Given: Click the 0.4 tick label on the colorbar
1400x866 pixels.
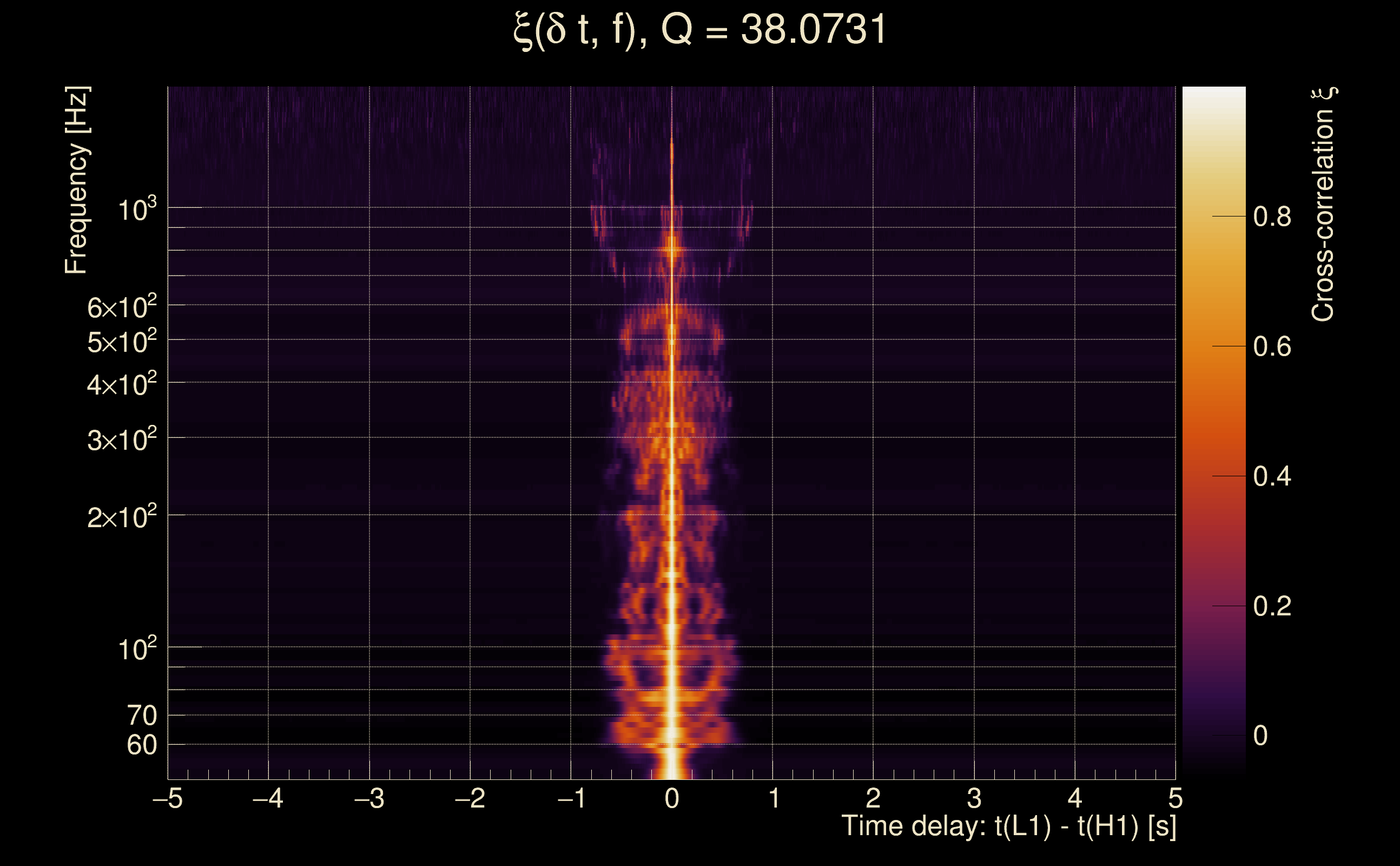Looking at the screenshot, I should (x=1272, y=476).
